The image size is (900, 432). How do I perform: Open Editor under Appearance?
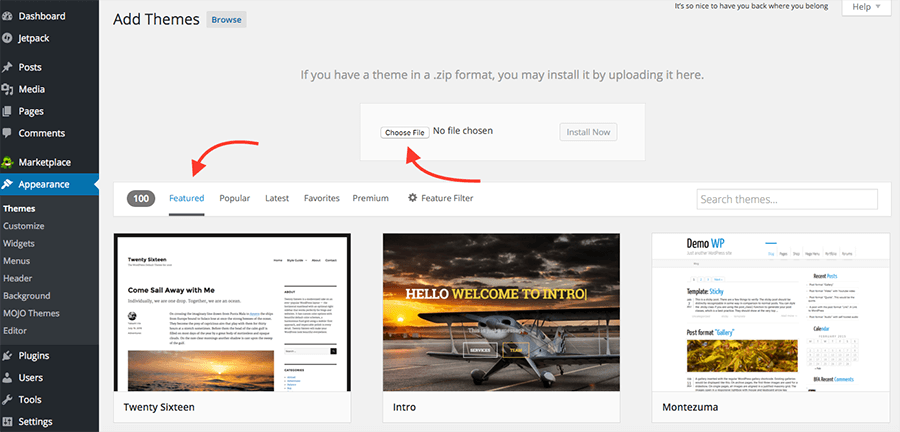[15, 330]
